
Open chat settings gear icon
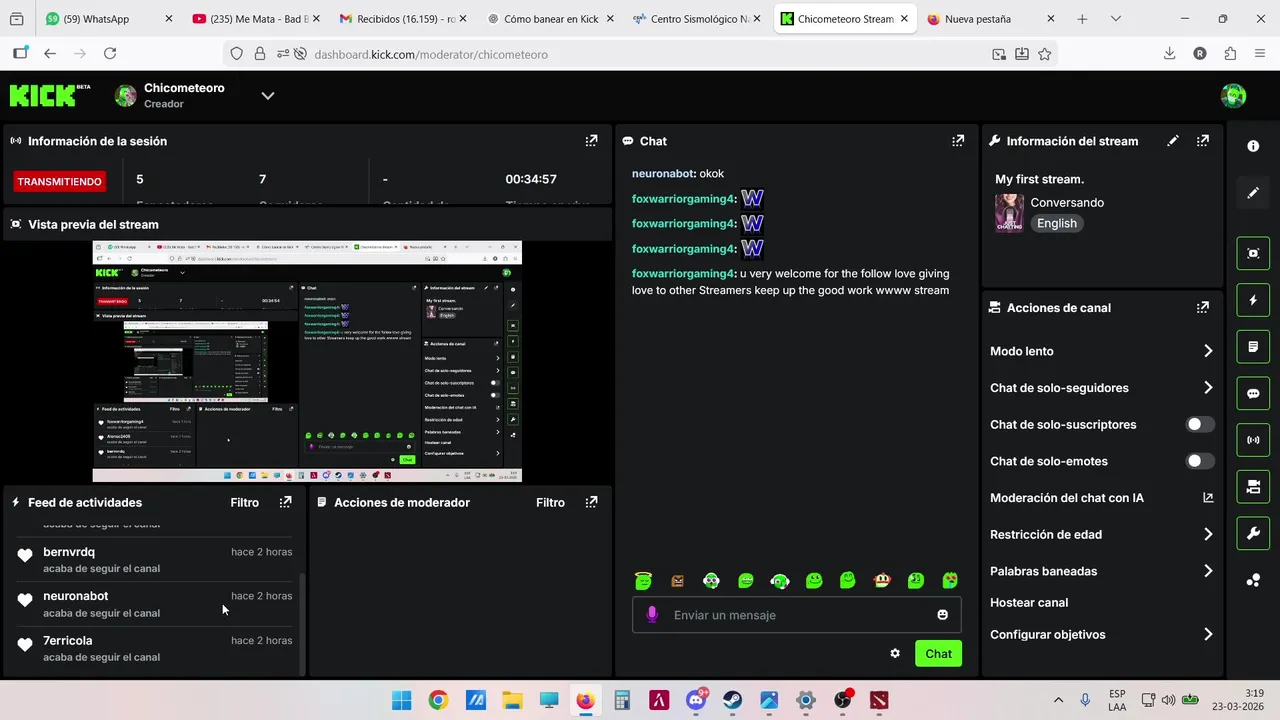coord(895,654)
